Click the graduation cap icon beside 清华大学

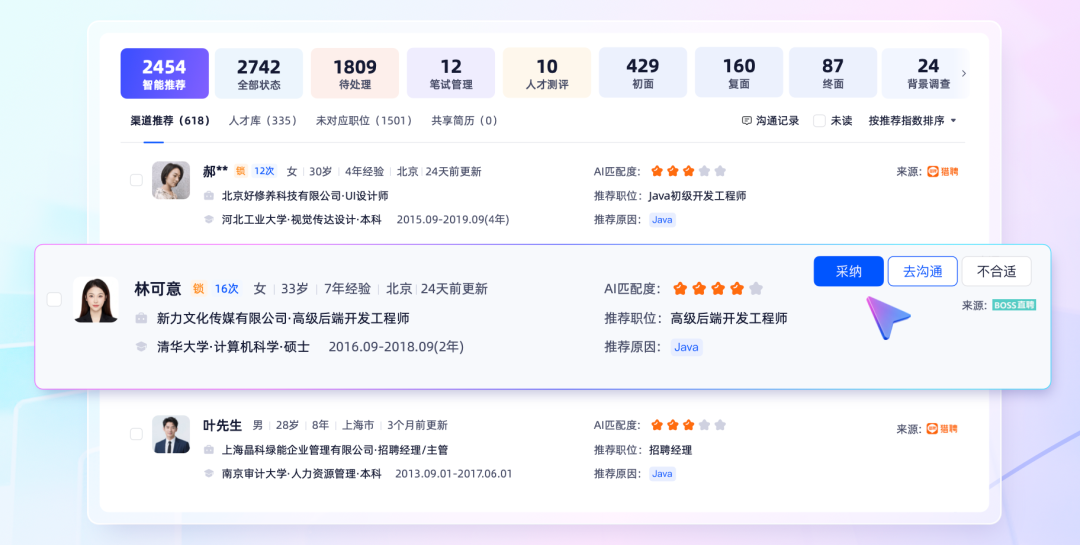tap(141, 347)
